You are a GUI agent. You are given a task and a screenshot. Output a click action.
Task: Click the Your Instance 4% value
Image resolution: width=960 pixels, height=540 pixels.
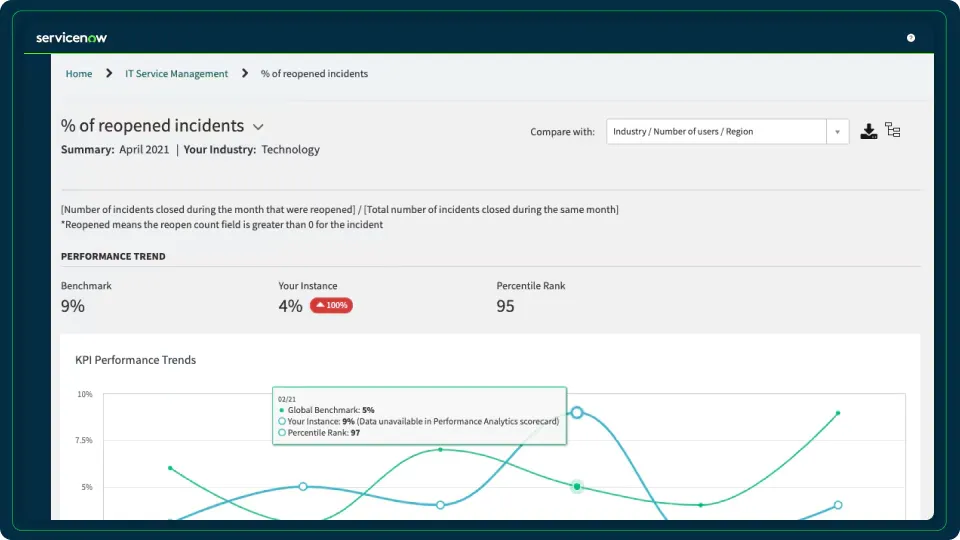tap(290, 306)
